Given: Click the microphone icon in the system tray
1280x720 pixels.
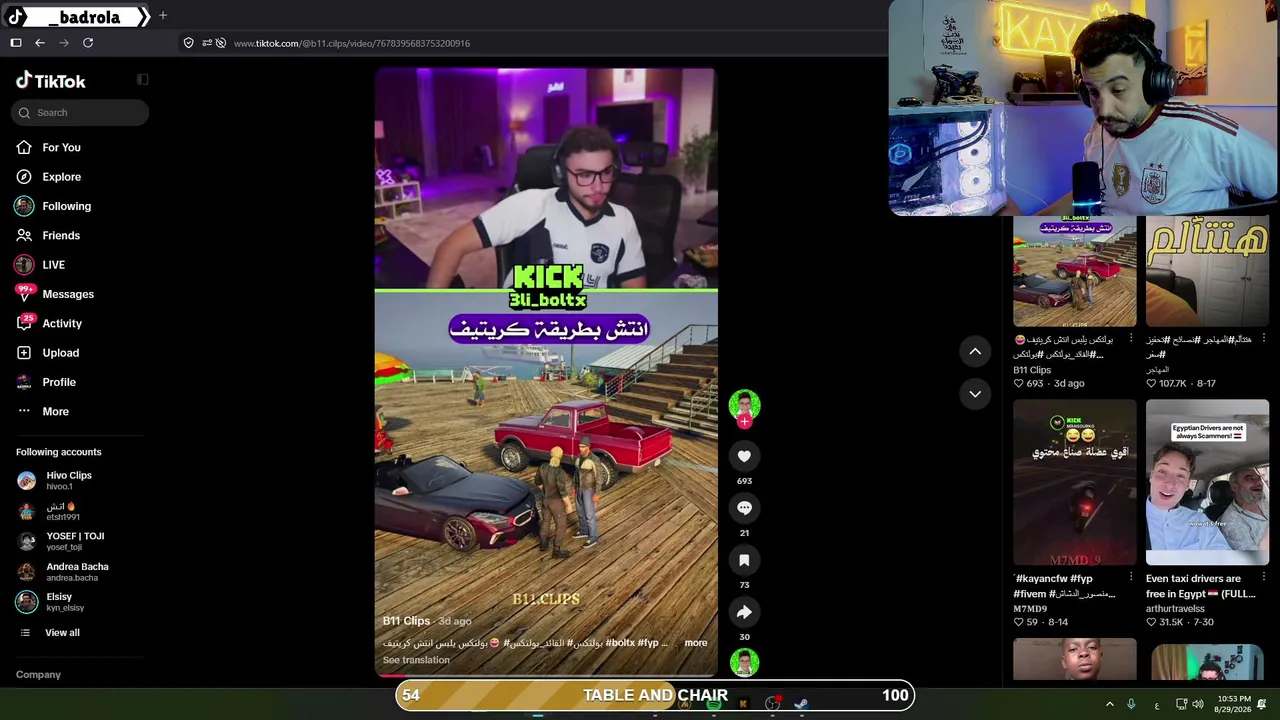Looking at the screenshot, I should (1131, 705).
